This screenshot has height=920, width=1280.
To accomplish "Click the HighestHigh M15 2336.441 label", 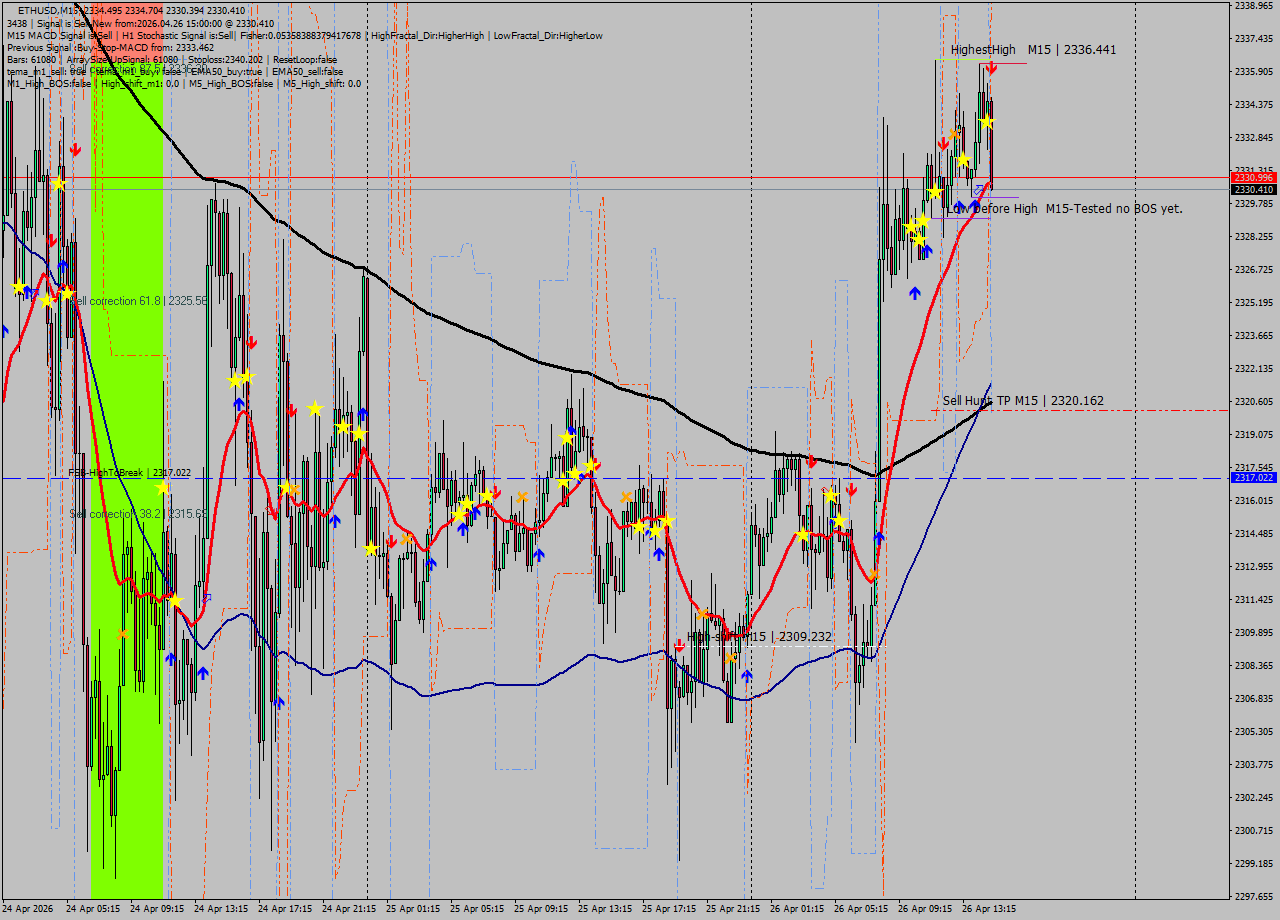I will click(1033, 49).
